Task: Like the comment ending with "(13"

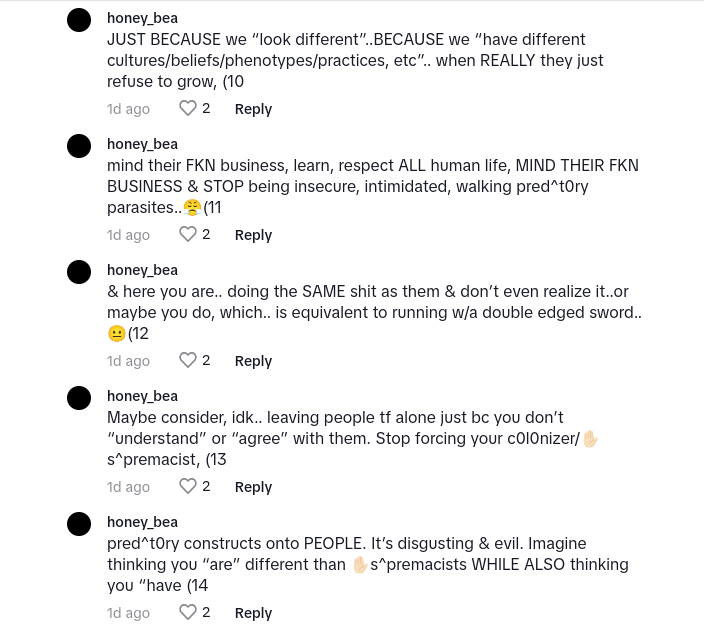Action: (188, 486)
